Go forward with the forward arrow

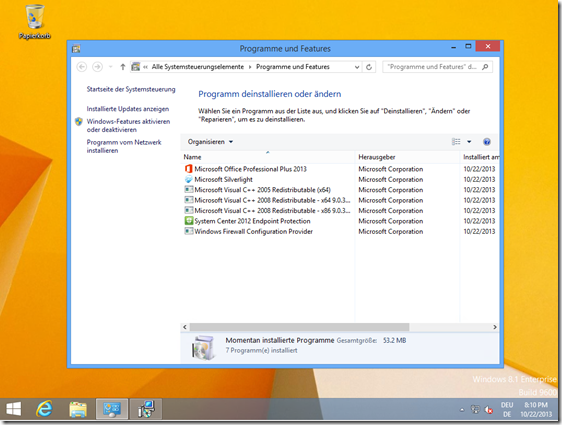point(97,67)
